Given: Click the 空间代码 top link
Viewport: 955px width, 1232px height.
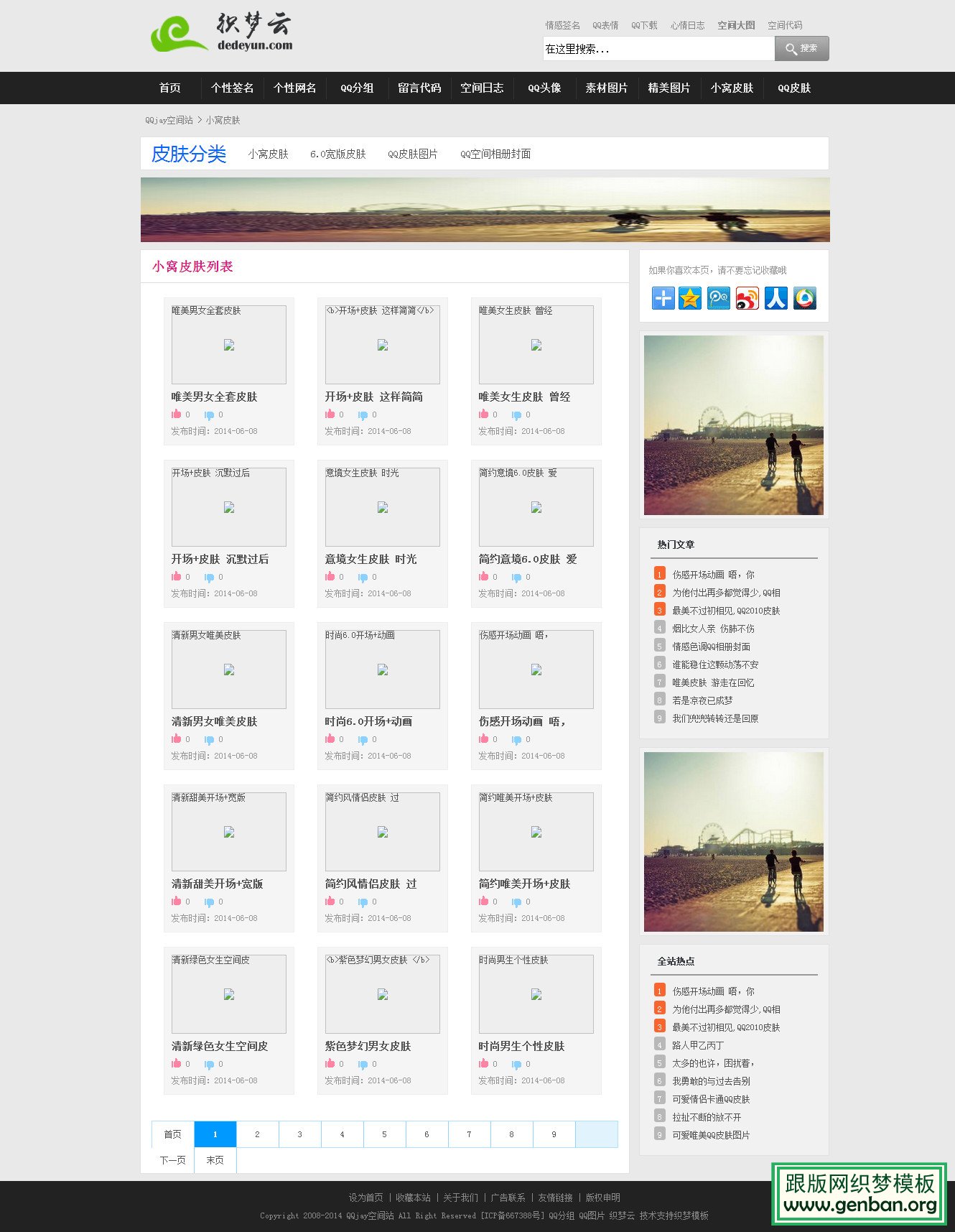Looking at the screenshot, I should point(785,25).
